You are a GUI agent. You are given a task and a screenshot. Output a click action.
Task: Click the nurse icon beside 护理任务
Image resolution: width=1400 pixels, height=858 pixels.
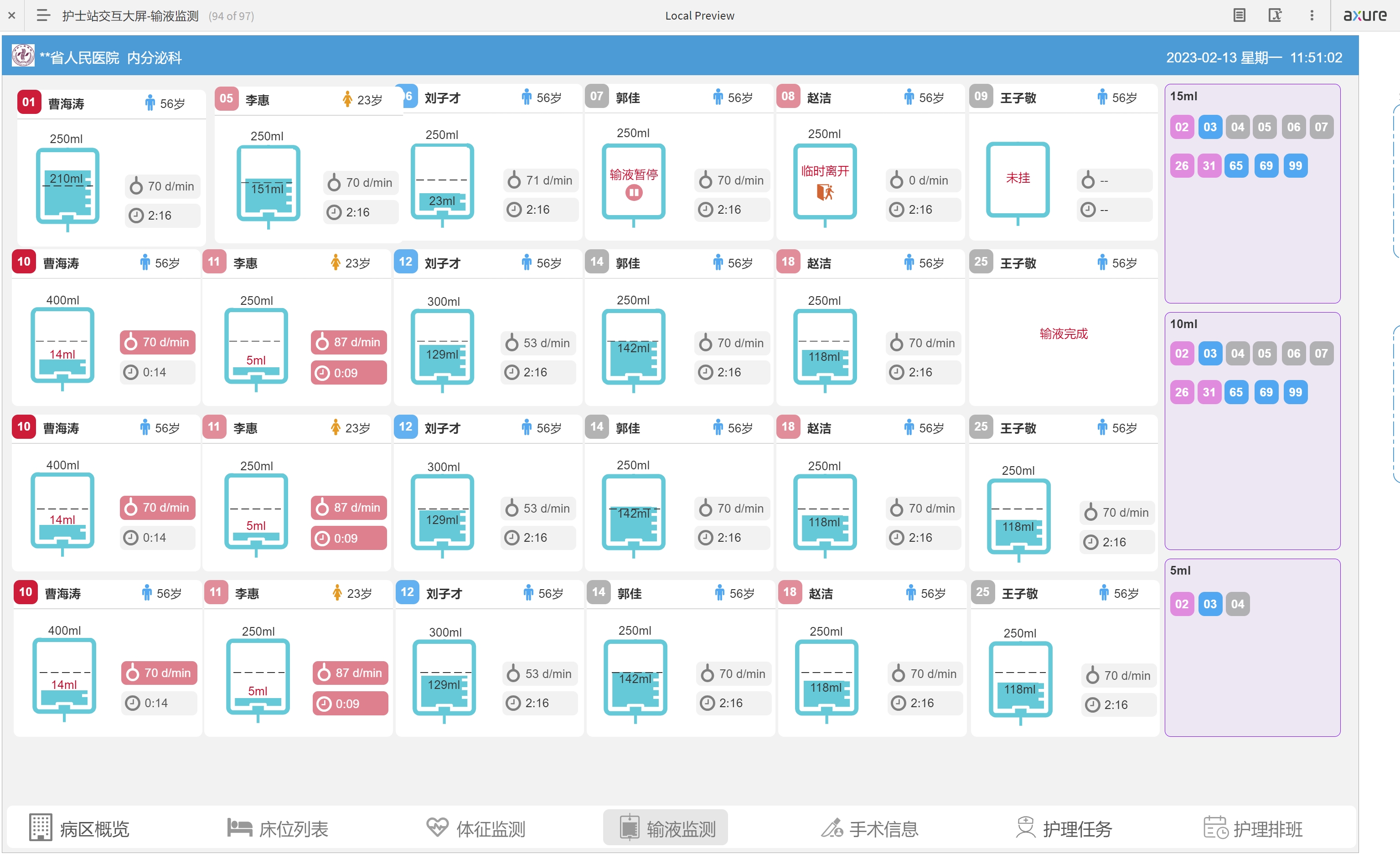[x=1026, y=827]
